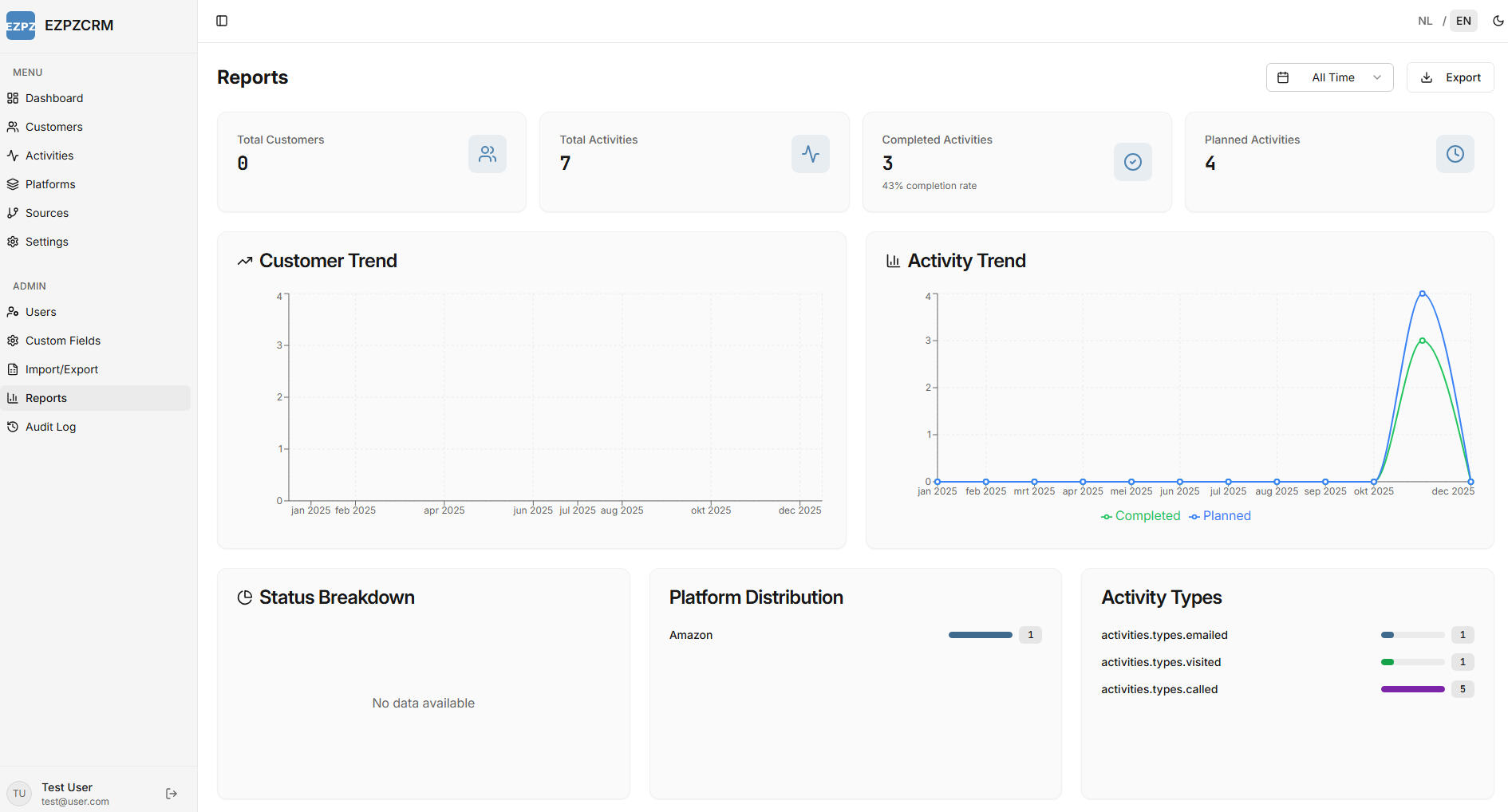
Task: Click the Export button
Action: (x=1450, y=77)
